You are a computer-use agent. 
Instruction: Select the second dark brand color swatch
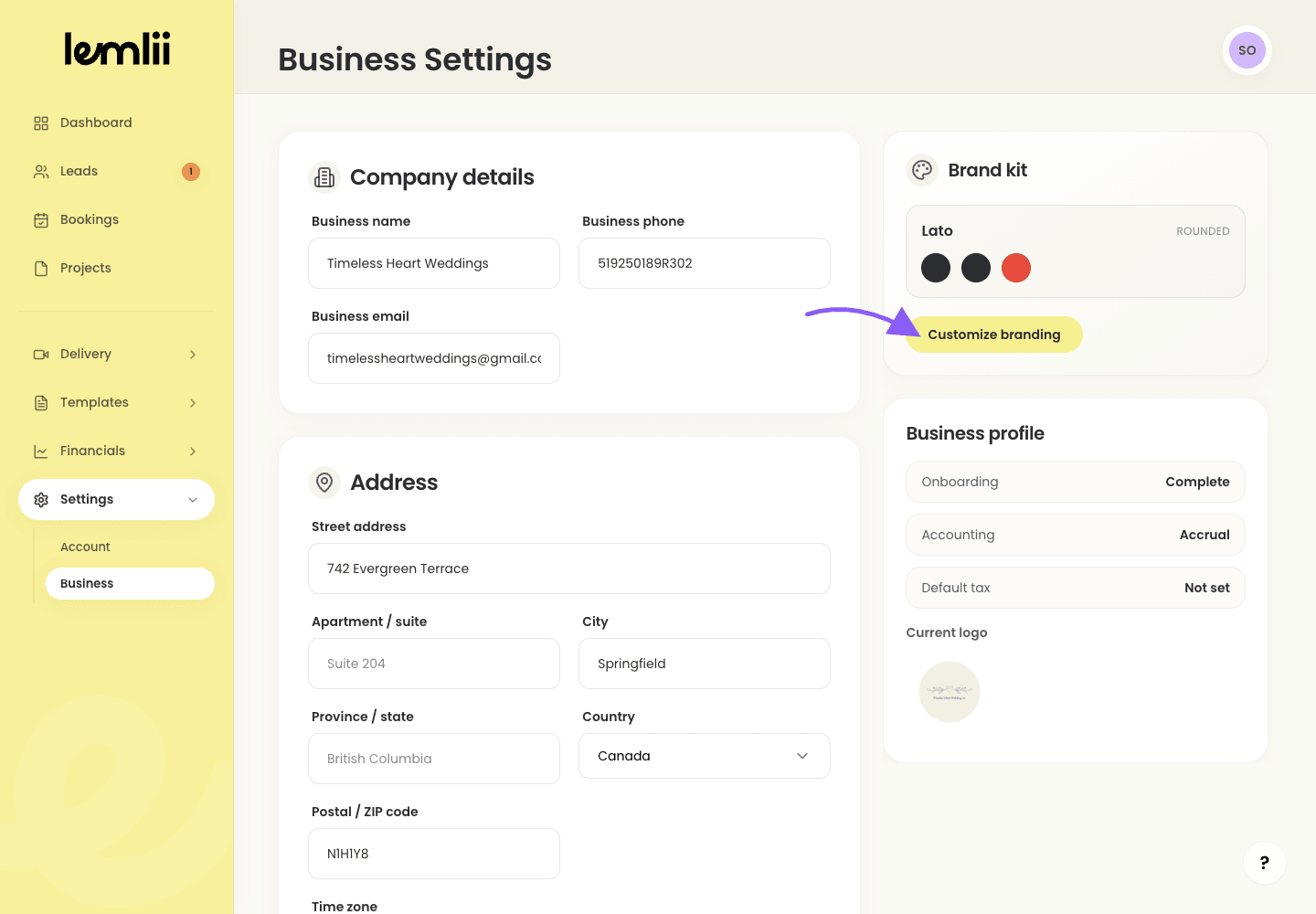coord(976,268)
